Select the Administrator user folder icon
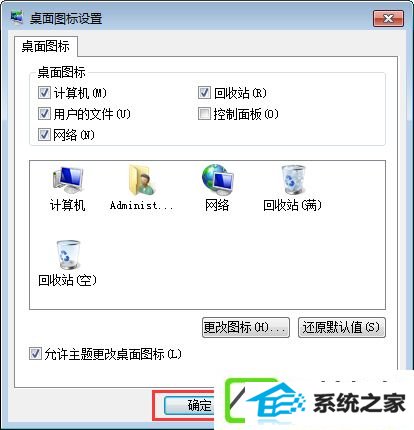 (142, 180)
